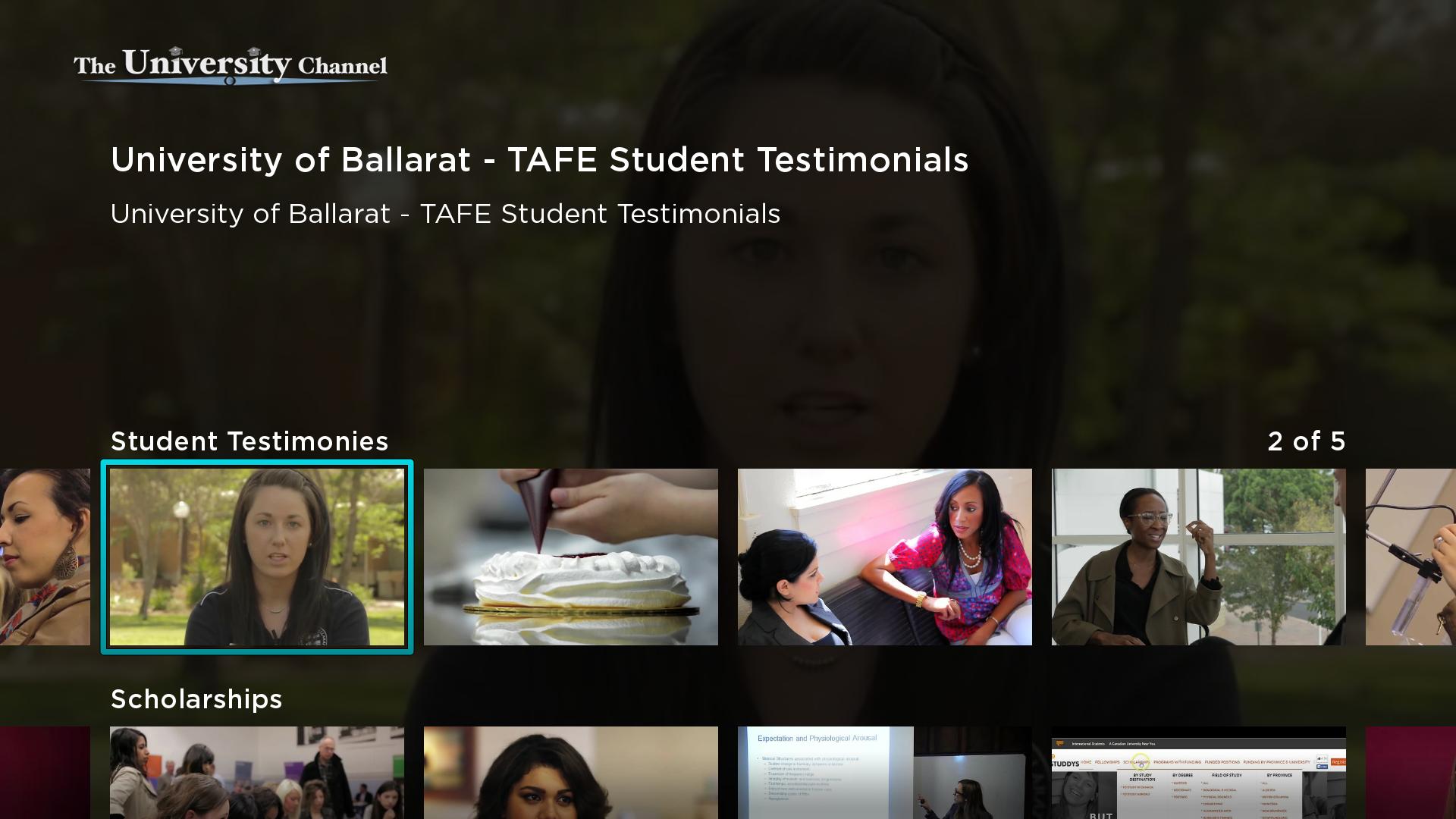The width and height of the screenshot is (1456, 819).
Task: Click The University Channel logo
Action: (x=231, y=65)
